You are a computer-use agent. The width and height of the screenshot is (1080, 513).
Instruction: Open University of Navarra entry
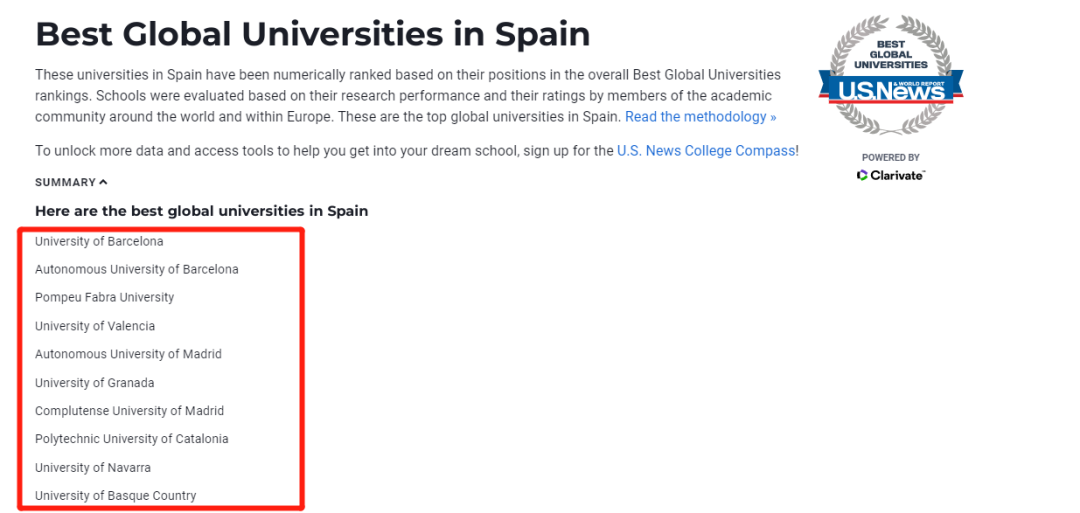93,468
